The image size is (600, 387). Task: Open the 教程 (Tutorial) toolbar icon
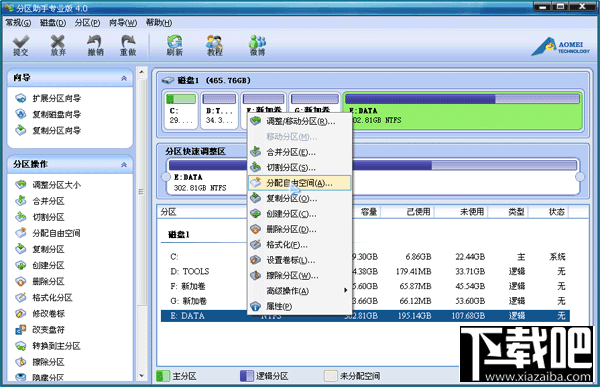[214, 46]
